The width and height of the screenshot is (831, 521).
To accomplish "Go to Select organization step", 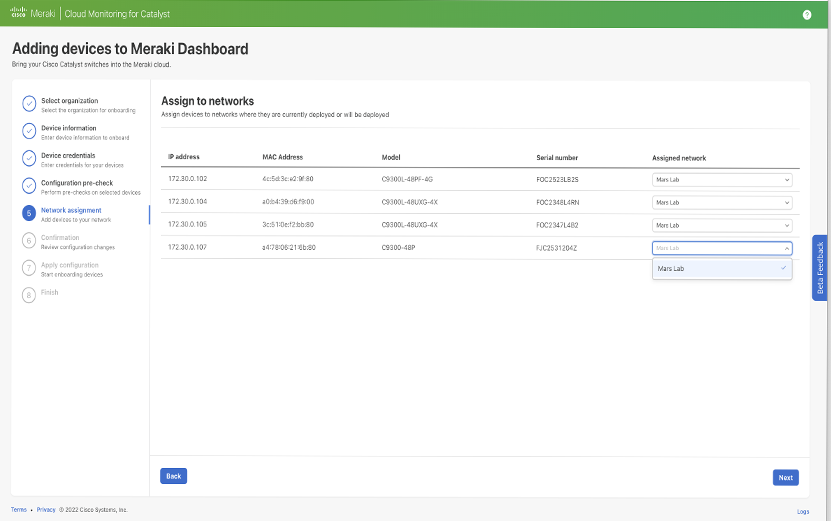I will pos(69,101).
